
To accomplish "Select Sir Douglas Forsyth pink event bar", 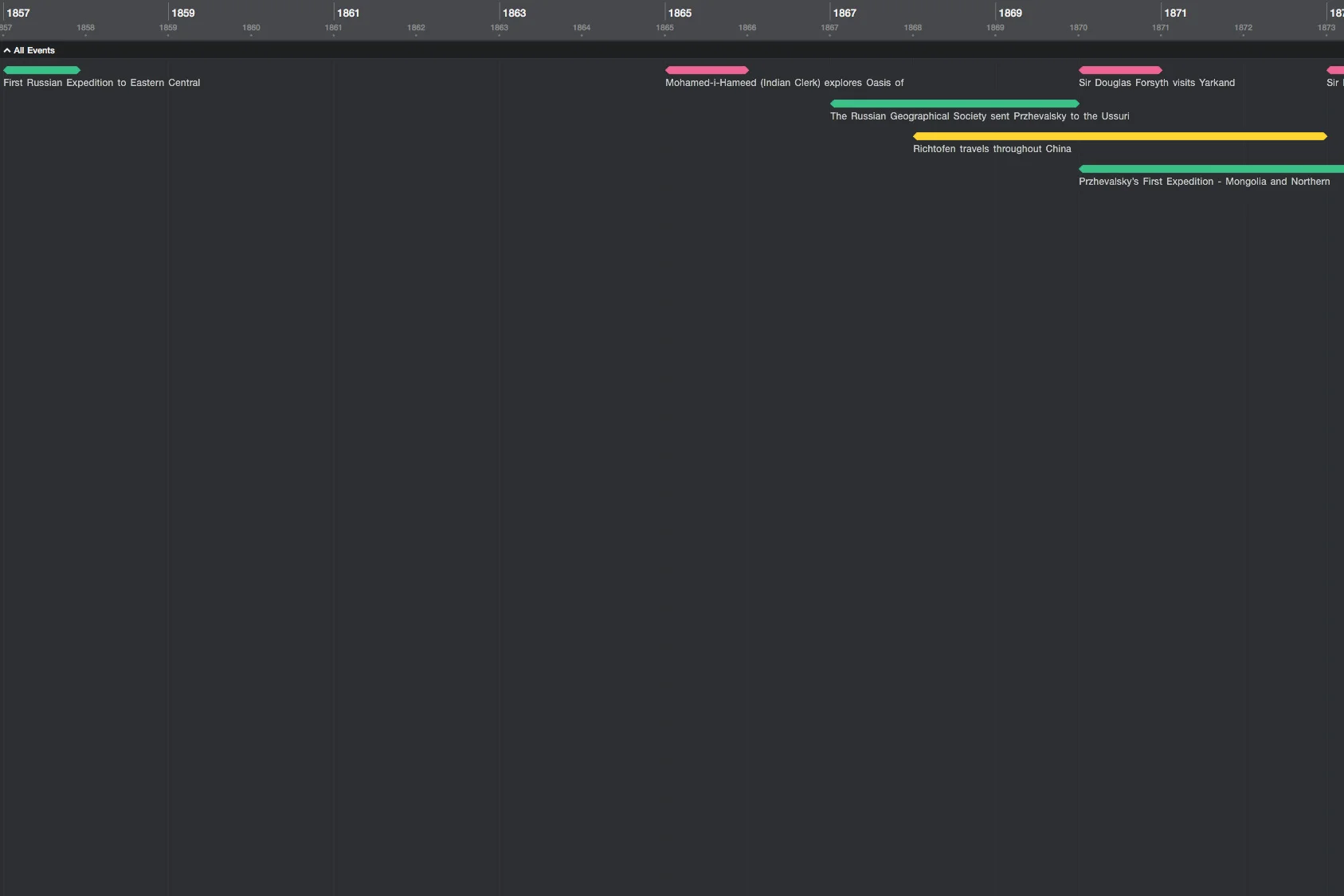I will pyautogui.click(x=1120, y=70).
